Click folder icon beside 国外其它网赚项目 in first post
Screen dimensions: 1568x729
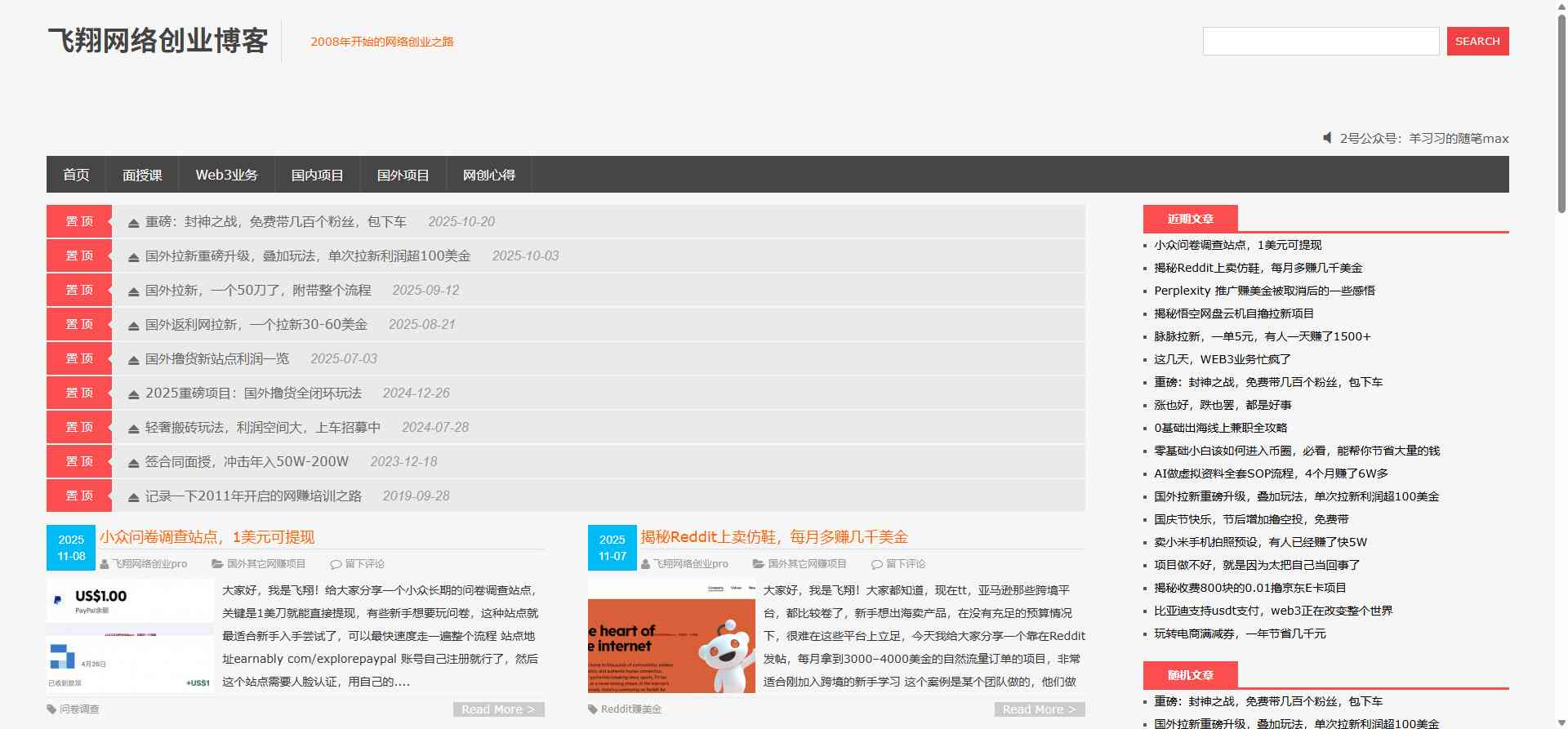pyautogui.click(x=217, y=564)
